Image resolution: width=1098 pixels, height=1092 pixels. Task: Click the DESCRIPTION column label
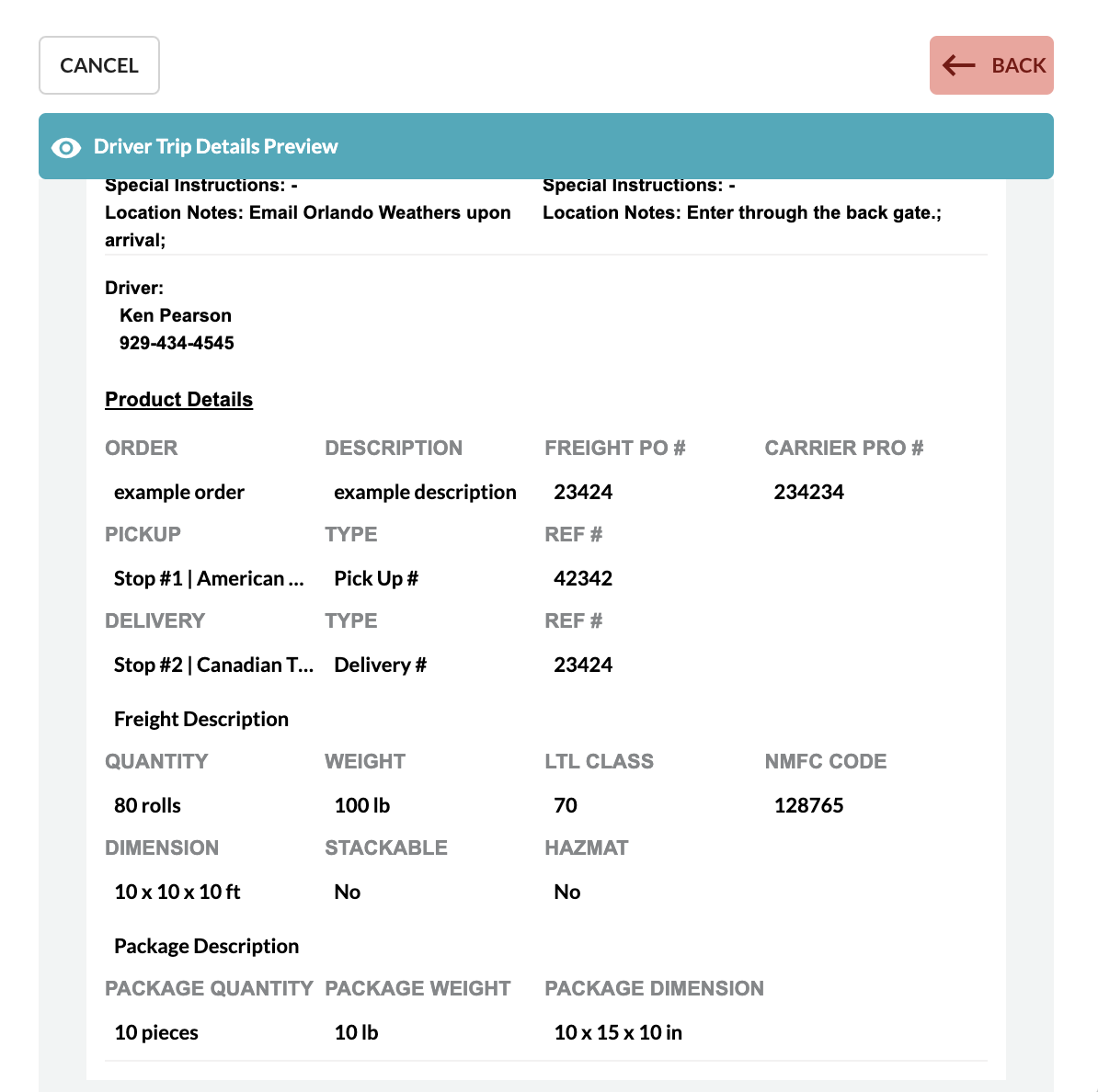pos(394,448)
